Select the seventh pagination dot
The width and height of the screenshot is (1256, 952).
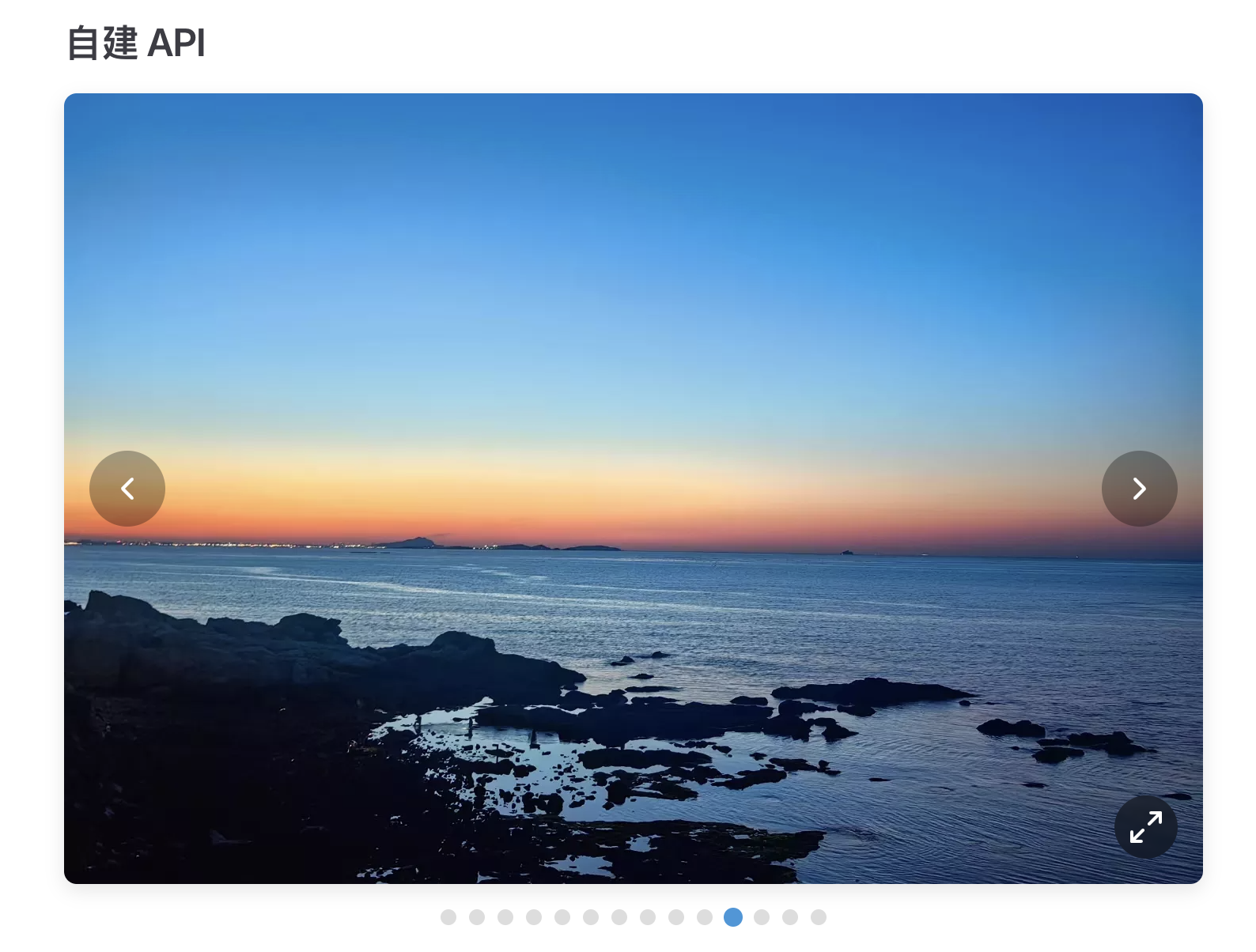619,917
